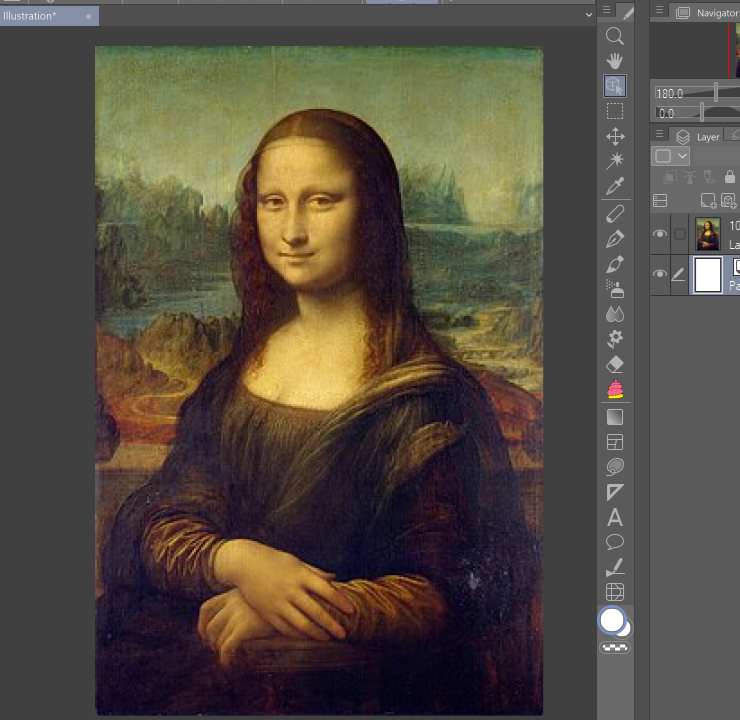Open canvas tab list chevron
740x720 pixels.
(589, 15)
